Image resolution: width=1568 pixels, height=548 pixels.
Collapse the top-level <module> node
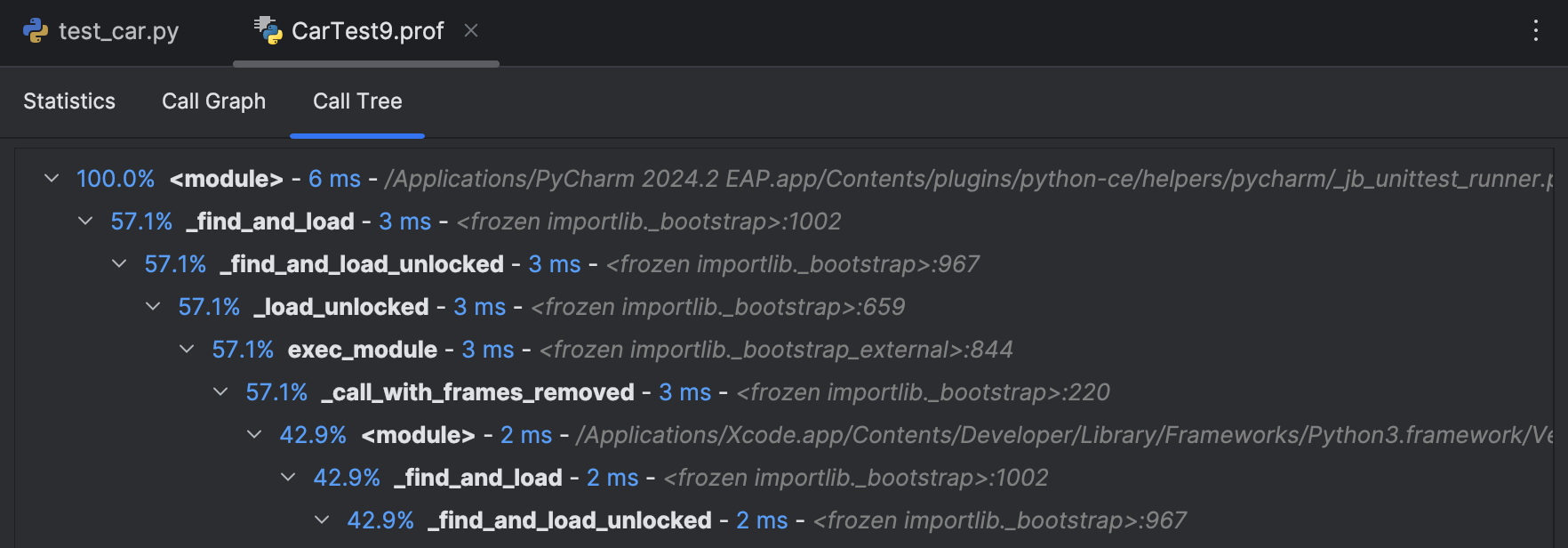point(51,178)
